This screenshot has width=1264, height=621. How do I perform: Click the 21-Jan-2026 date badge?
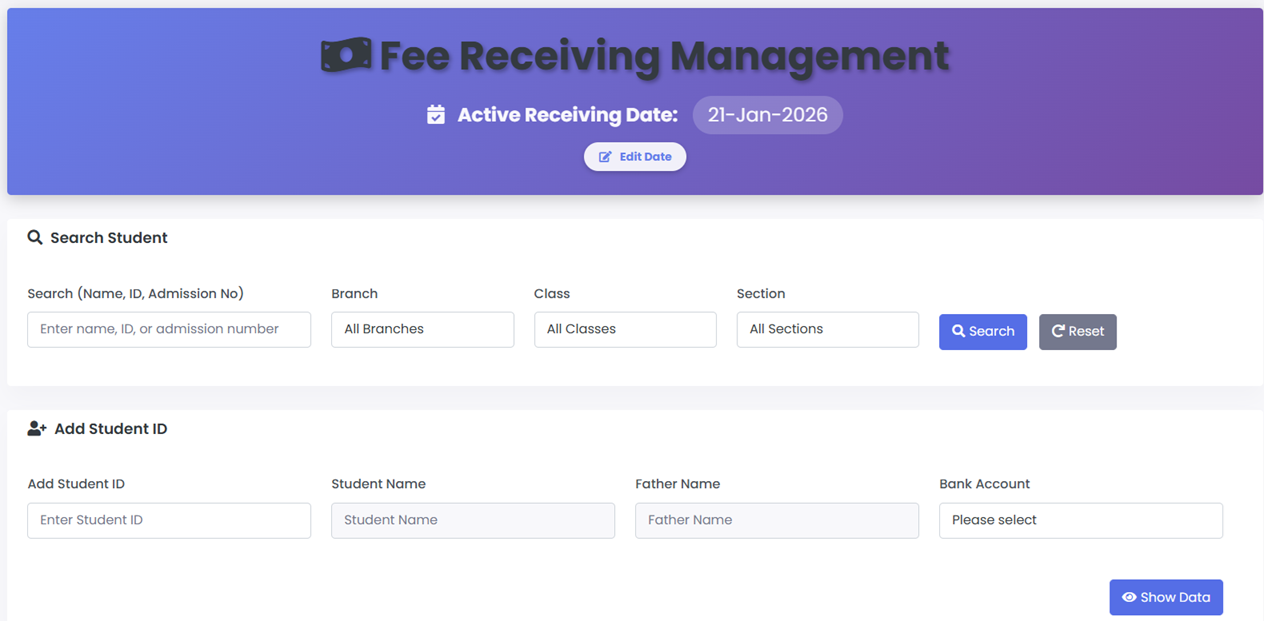point(767,115)
